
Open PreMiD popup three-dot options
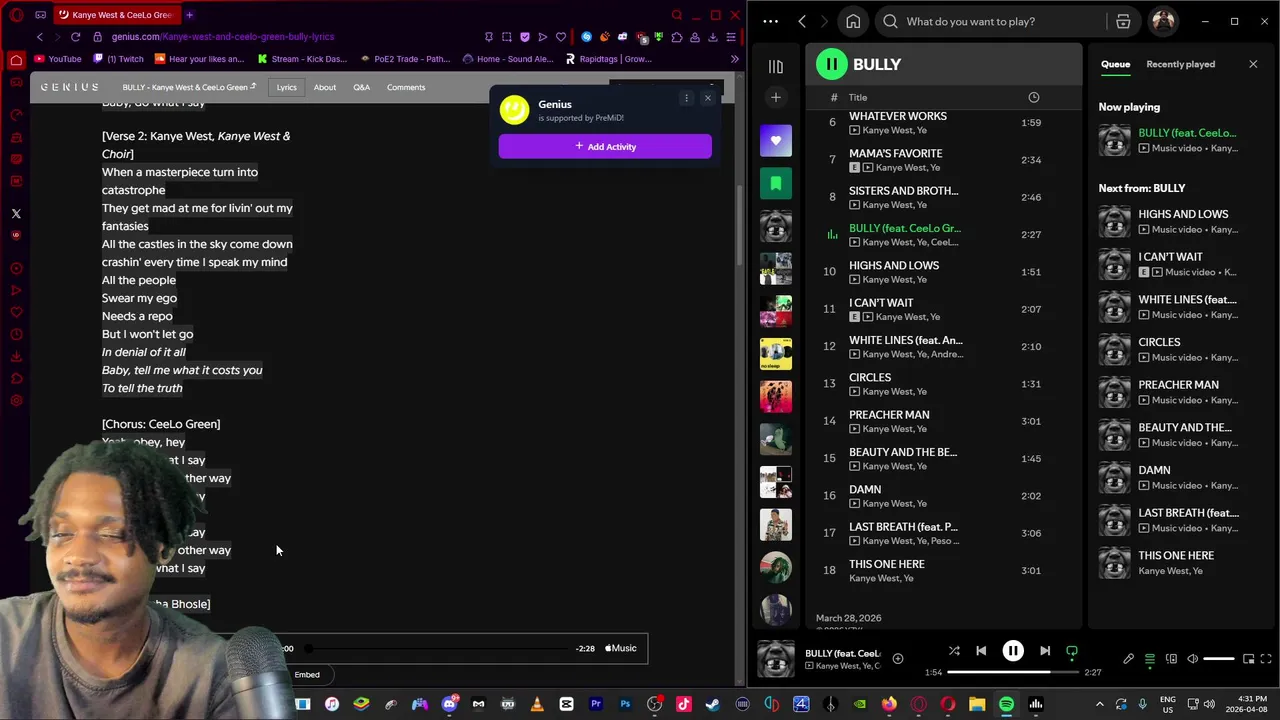(x=686, y=98)
